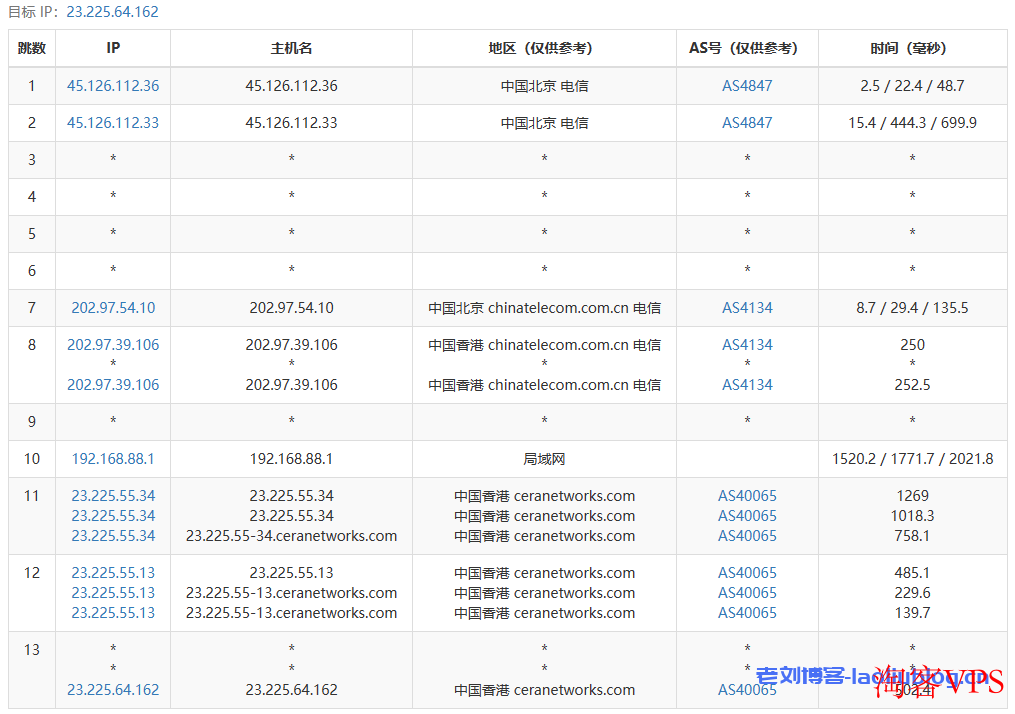Click the time value 252.5 in hop 8
The width and height of the screenshot is (1015, 714).
click(x=912, y=385)
